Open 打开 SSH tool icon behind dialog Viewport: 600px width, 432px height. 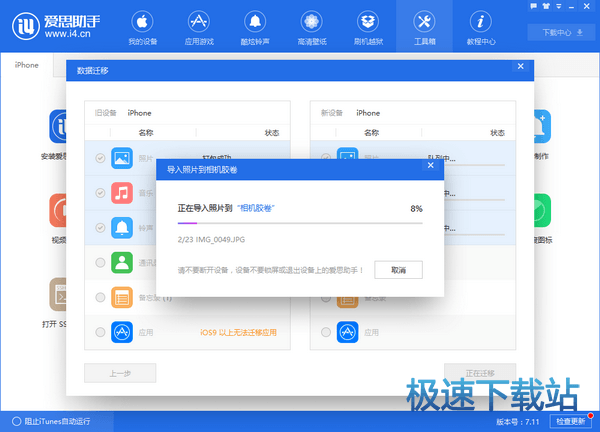pyautogui.click(x=57, y=295)
